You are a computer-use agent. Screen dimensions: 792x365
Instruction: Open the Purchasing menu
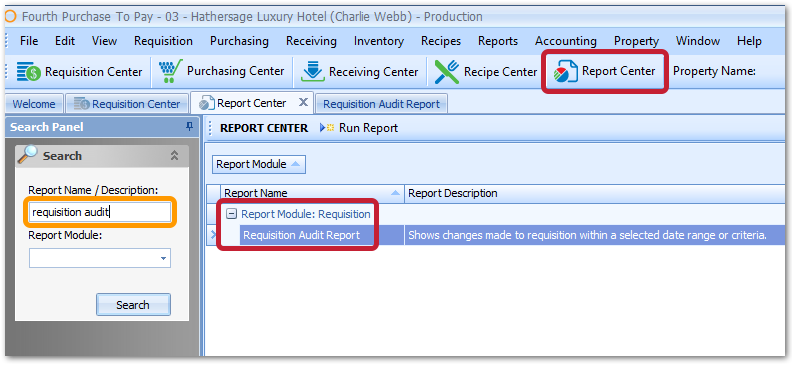[x=239, y=41]
